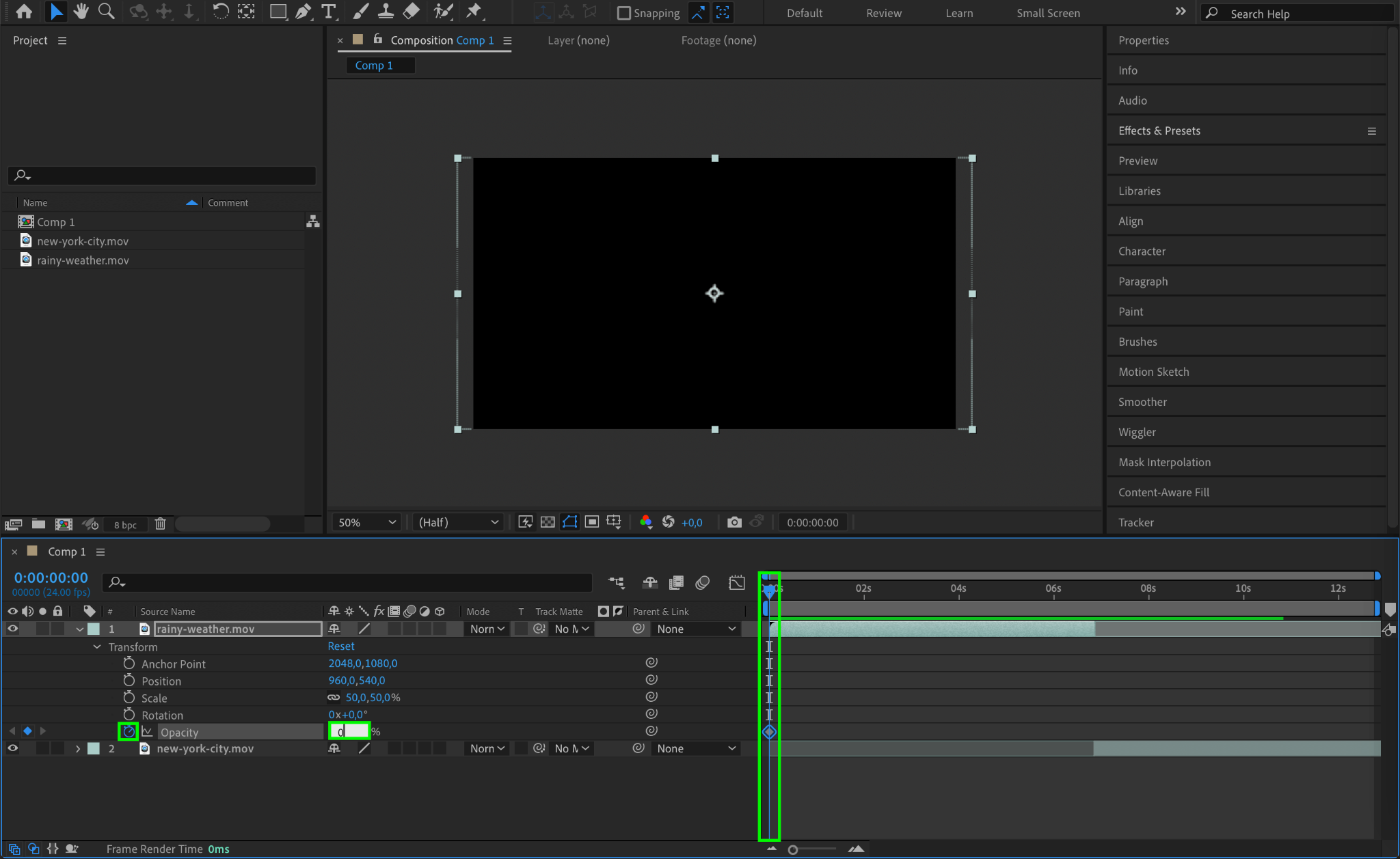Open the Graph Editor button
The height and width of the screenshot is (859, 1400).
pyautogui.click(x=737, y=582)
